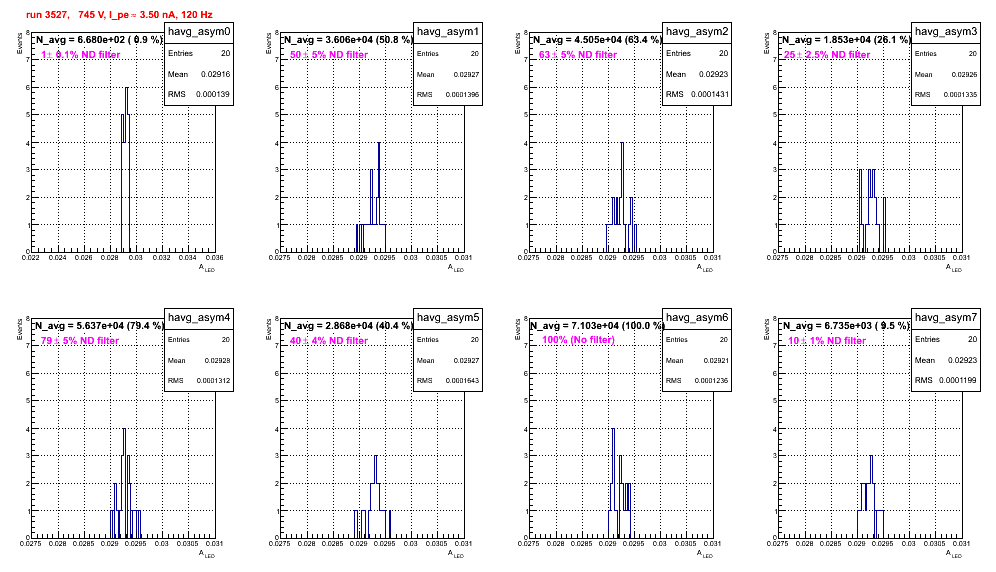Click the N_avg = 5.637e+04 label
The height and width of the screenshot is (572, 996).
pyautogui.click(x=99, y=325)
